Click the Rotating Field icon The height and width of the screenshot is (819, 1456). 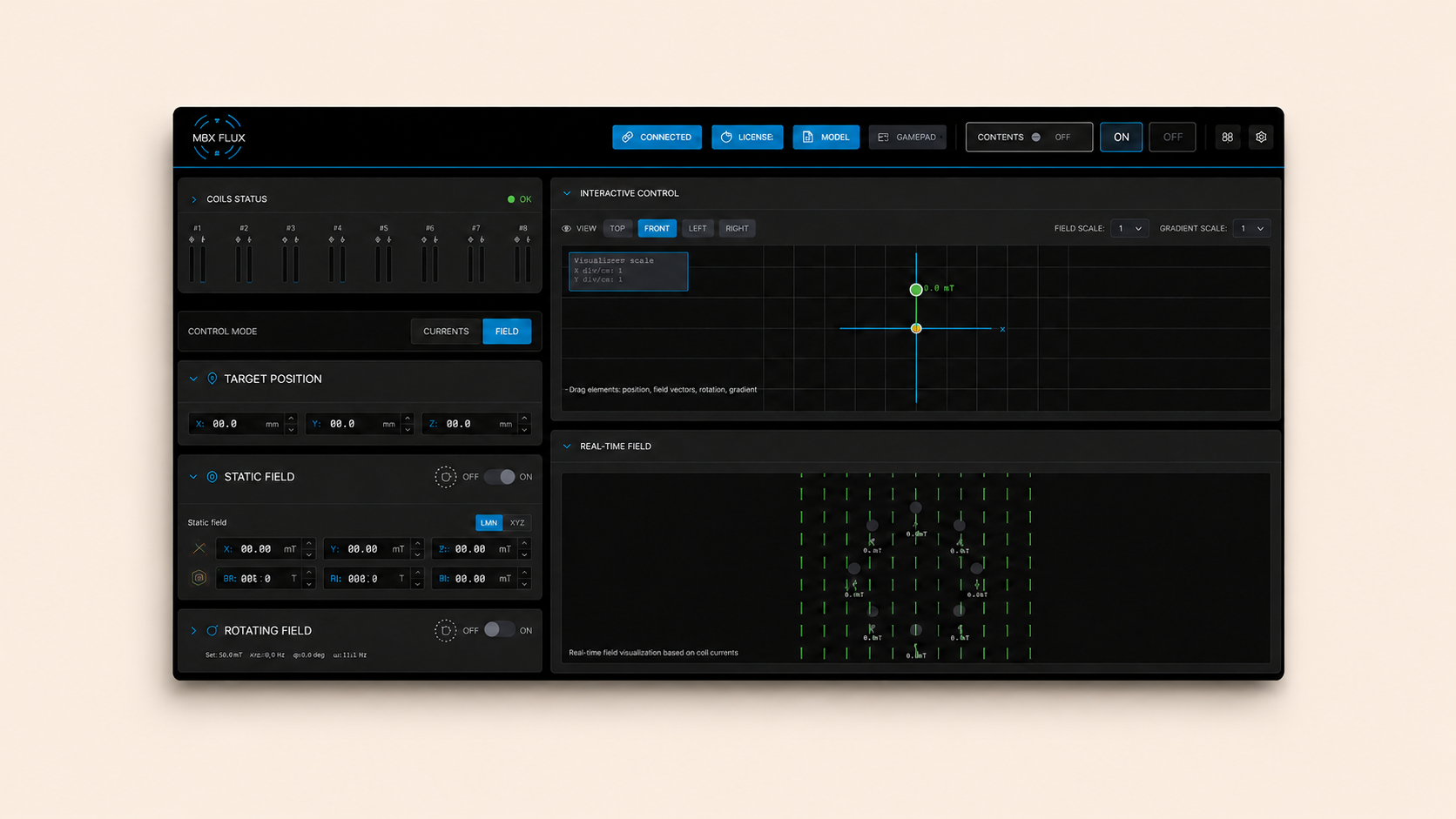click(x=212, y=631)
